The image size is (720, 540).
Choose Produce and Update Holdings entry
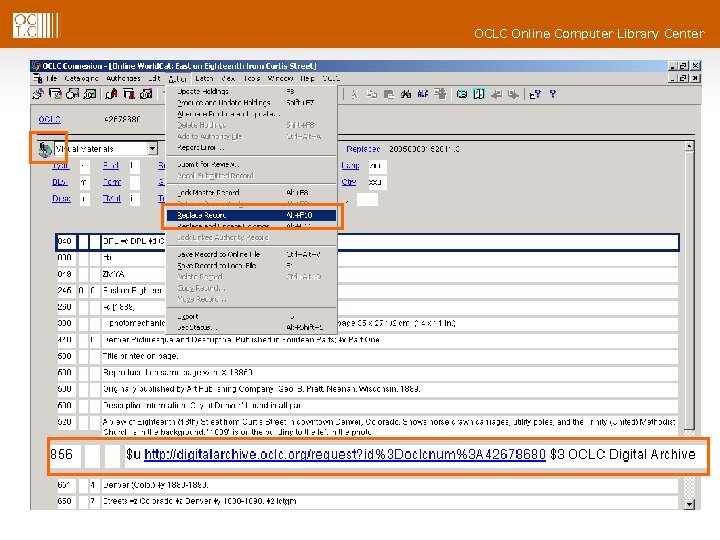[x=251, y=102]
